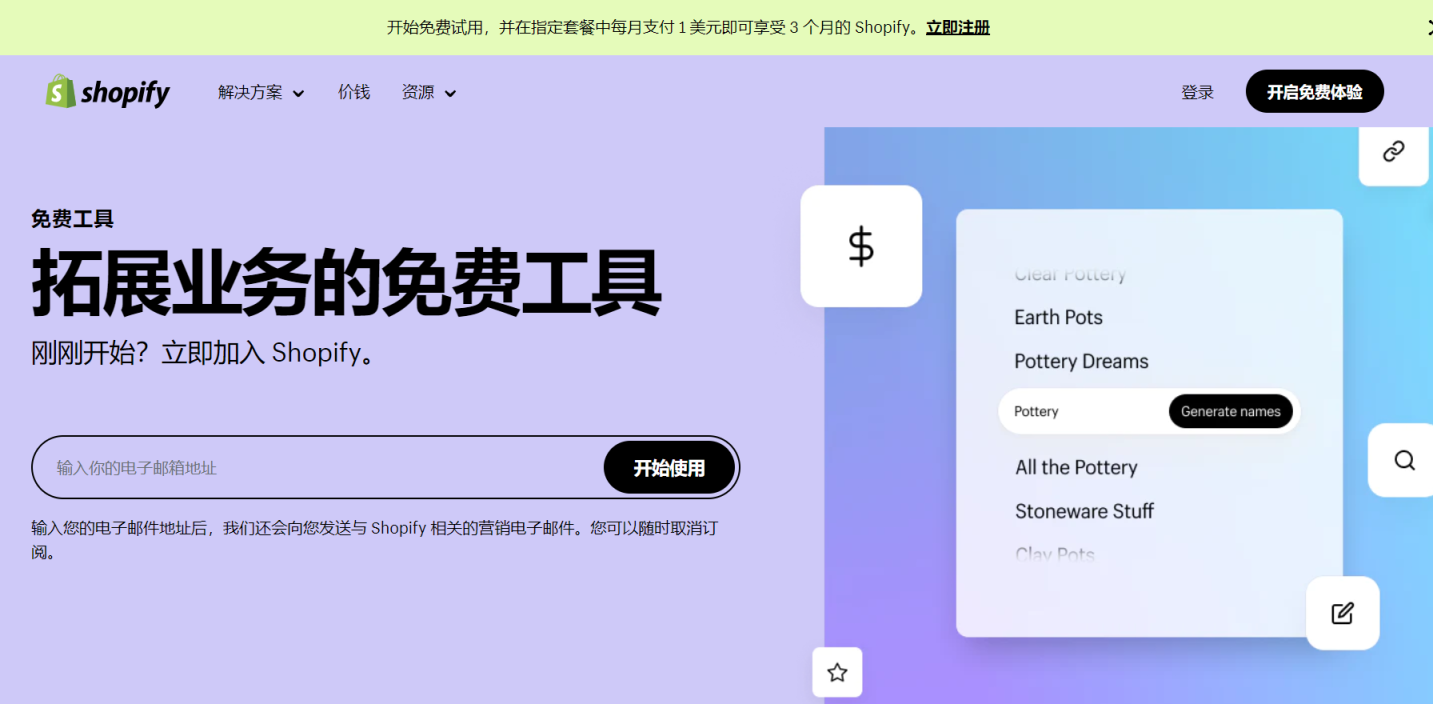Screen dimensions: 1433x704
Task: Select Pottery Dreams name suggestion
Action: coord(1081,361)
